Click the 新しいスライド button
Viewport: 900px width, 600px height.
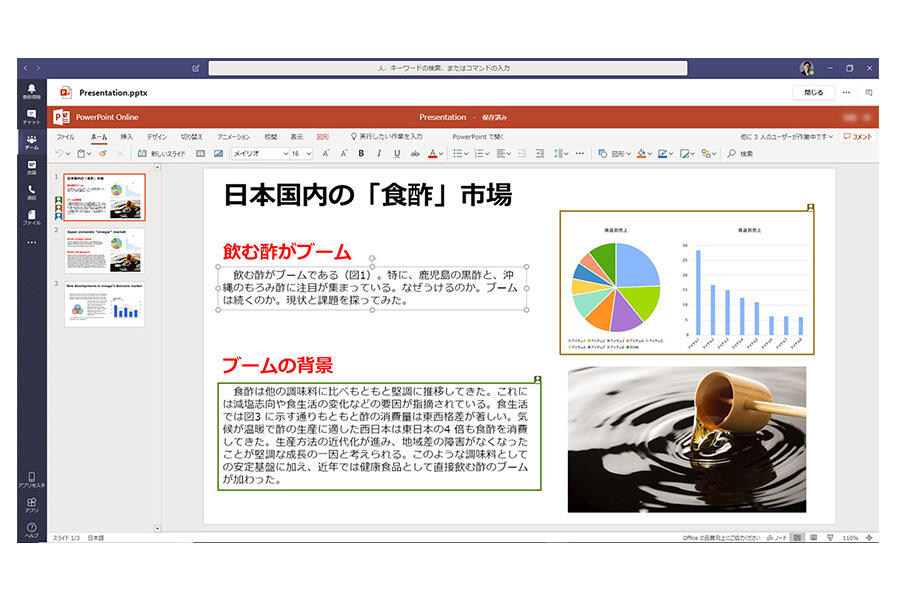[x=162, y=154]
